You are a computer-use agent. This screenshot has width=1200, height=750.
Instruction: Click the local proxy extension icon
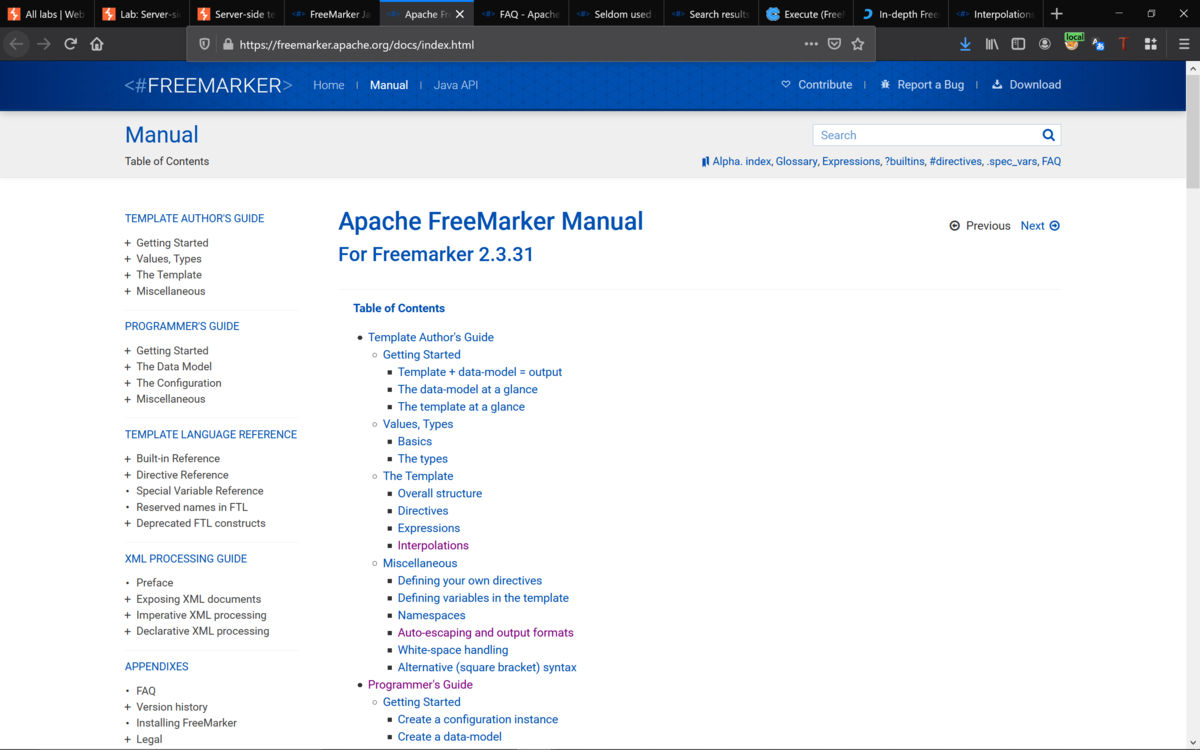(x=1072, y=42)
